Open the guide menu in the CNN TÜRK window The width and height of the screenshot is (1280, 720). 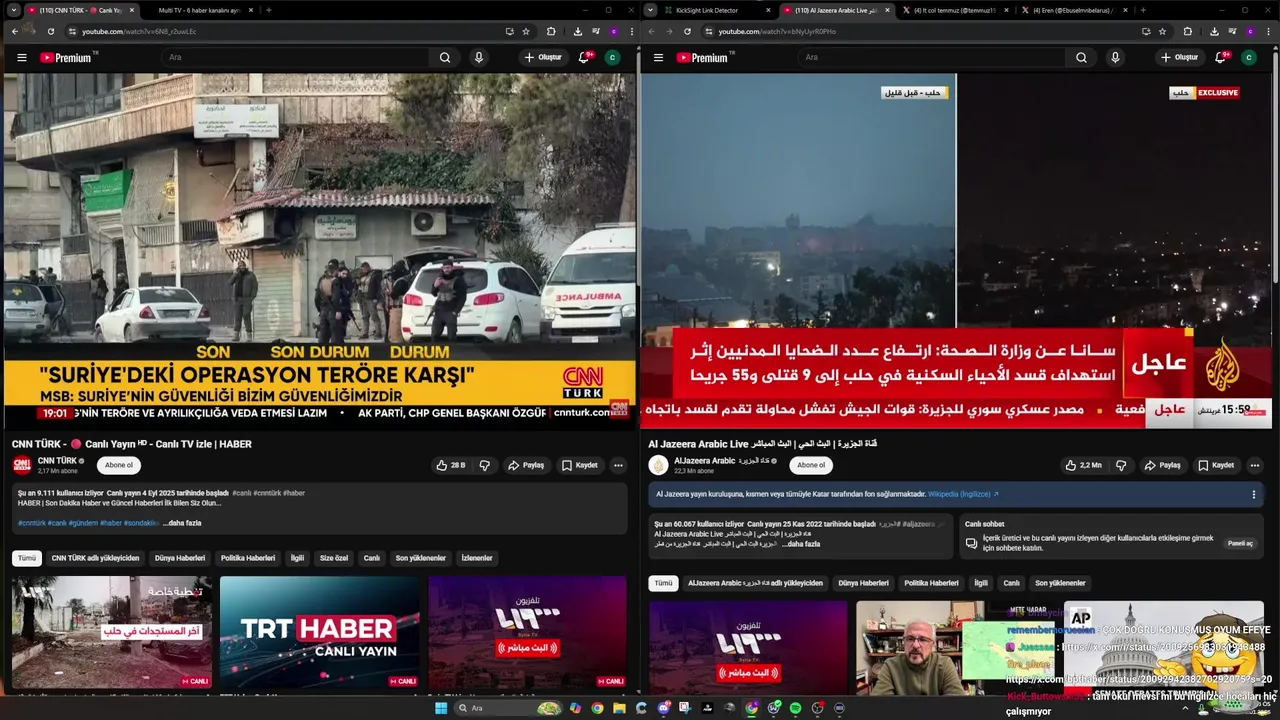22,58
